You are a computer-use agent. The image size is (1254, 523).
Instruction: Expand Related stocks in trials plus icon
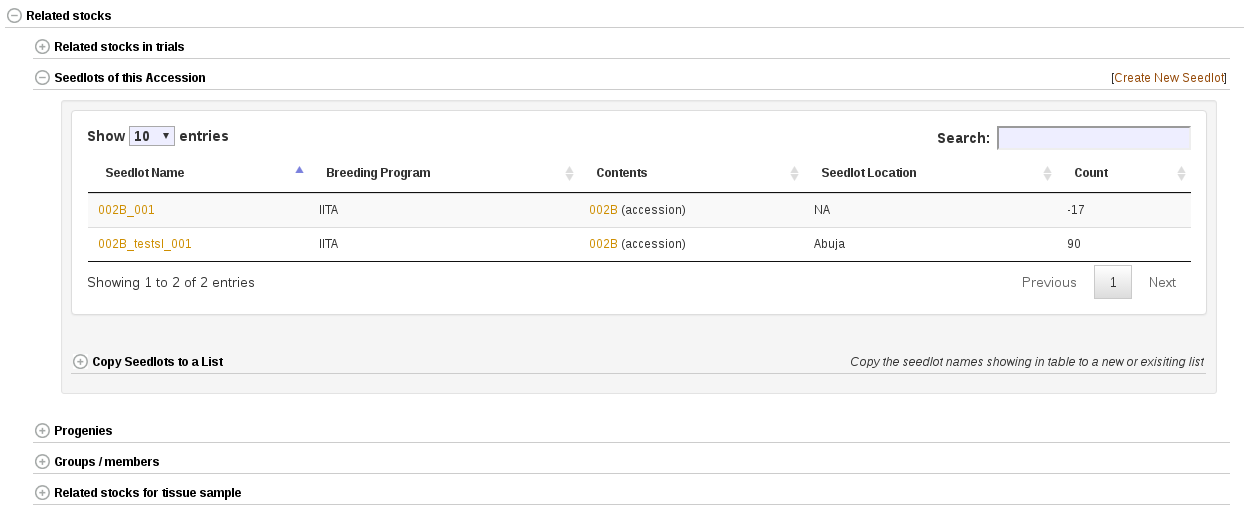coord(42,47)
